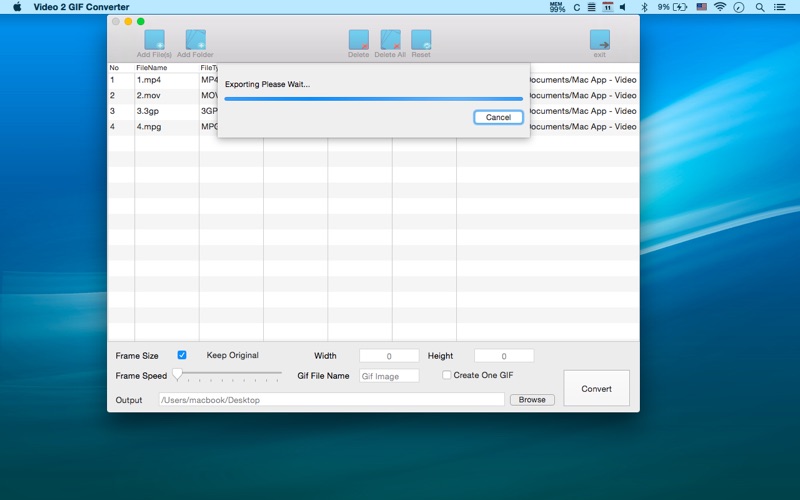Open the Apple menu

pos(17,7)
